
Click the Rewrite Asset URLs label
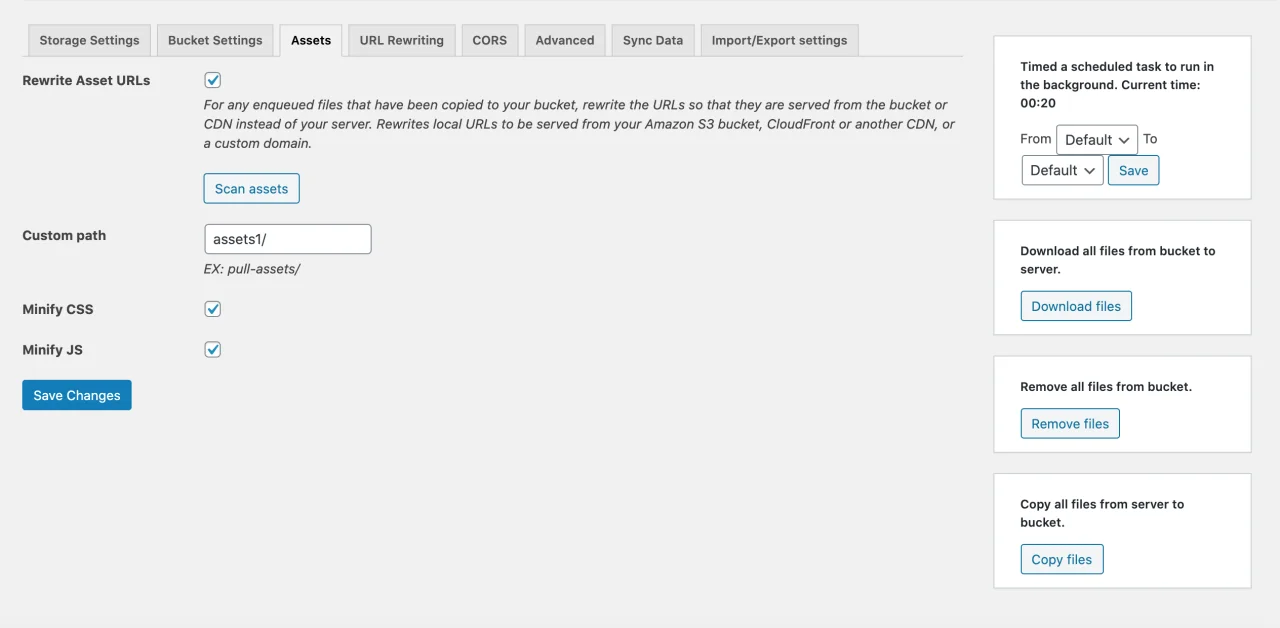86,80
